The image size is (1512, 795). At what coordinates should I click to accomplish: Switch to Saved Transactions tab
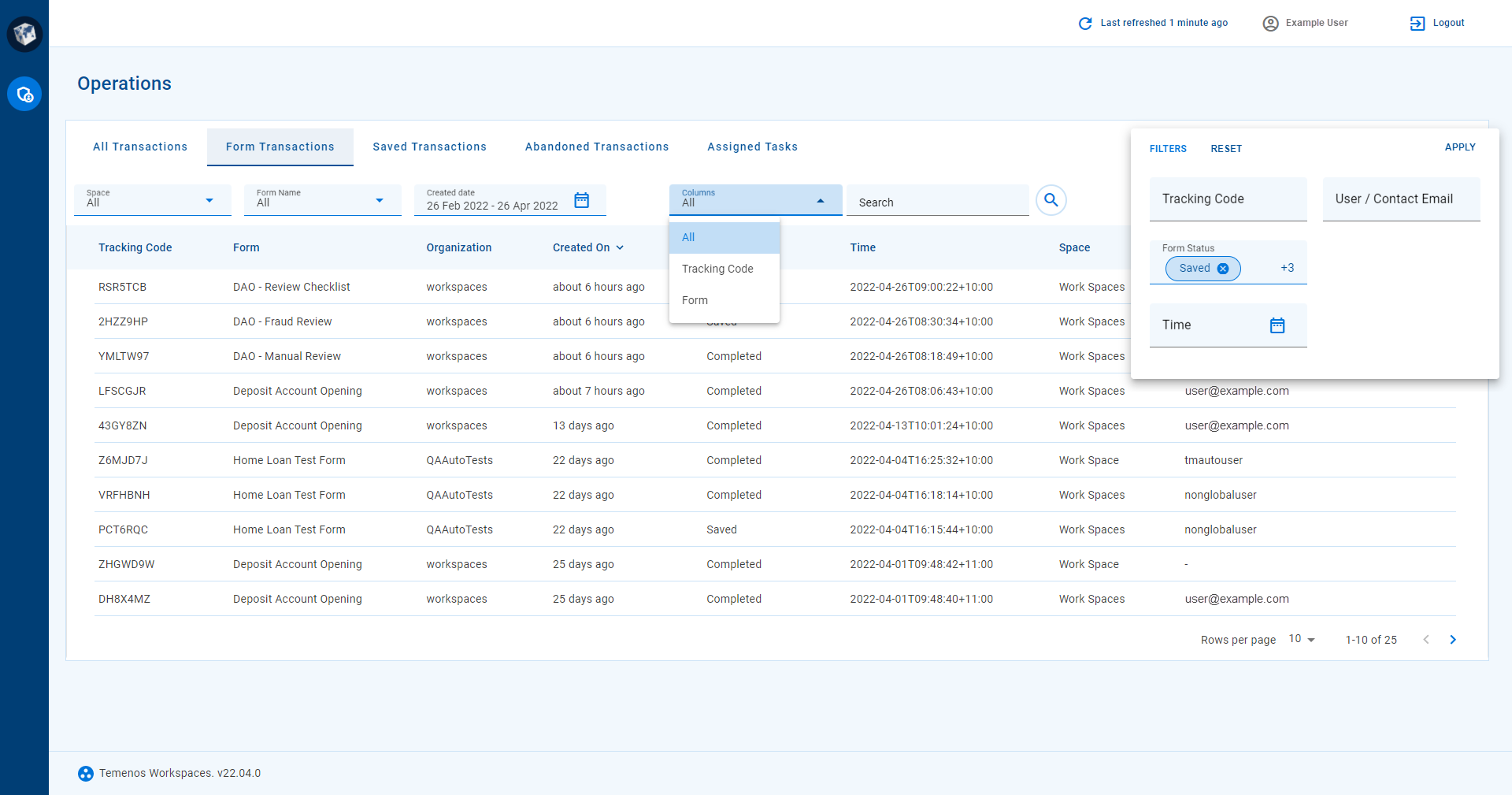(429, 147)
